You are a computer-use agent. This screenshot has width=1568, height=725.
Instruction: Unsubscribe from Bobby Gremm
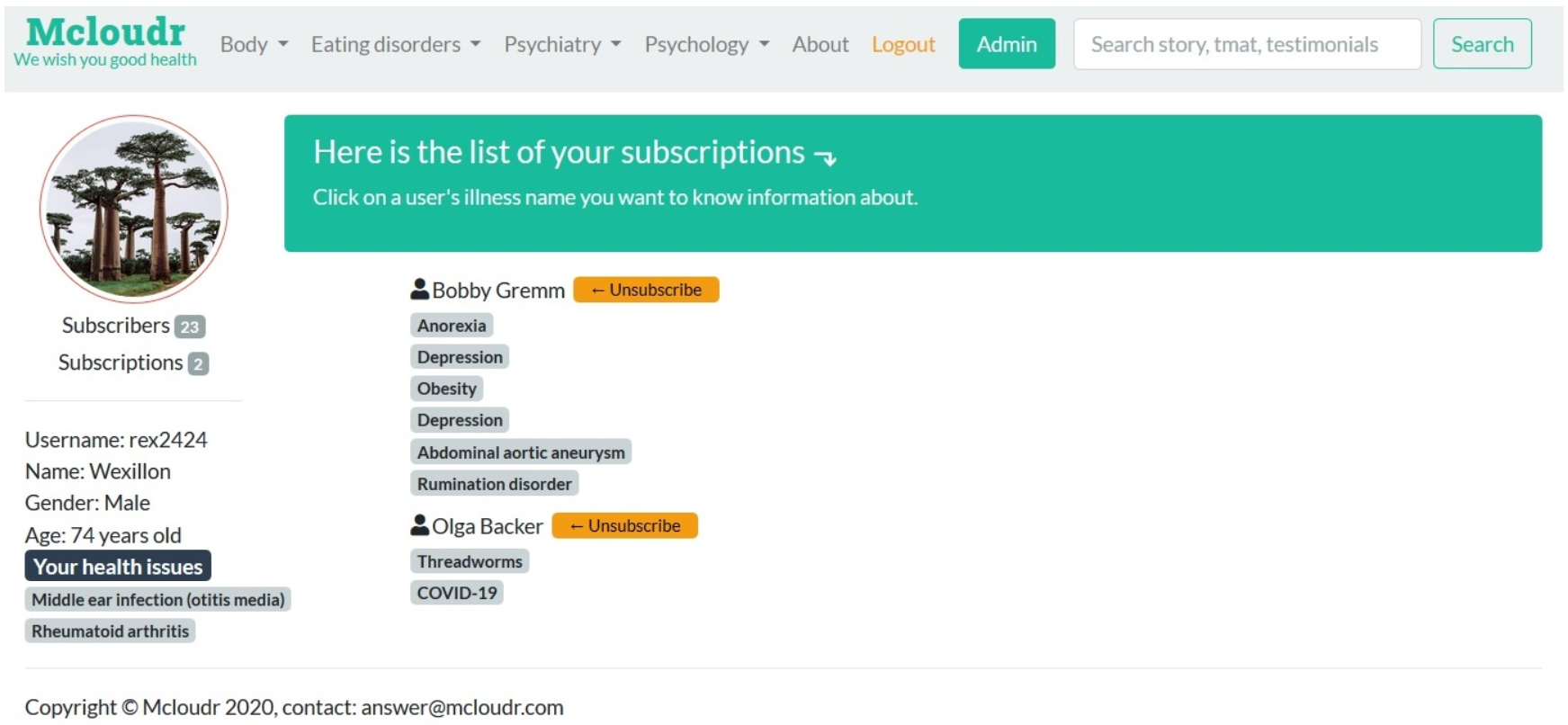tap(646, 290)
